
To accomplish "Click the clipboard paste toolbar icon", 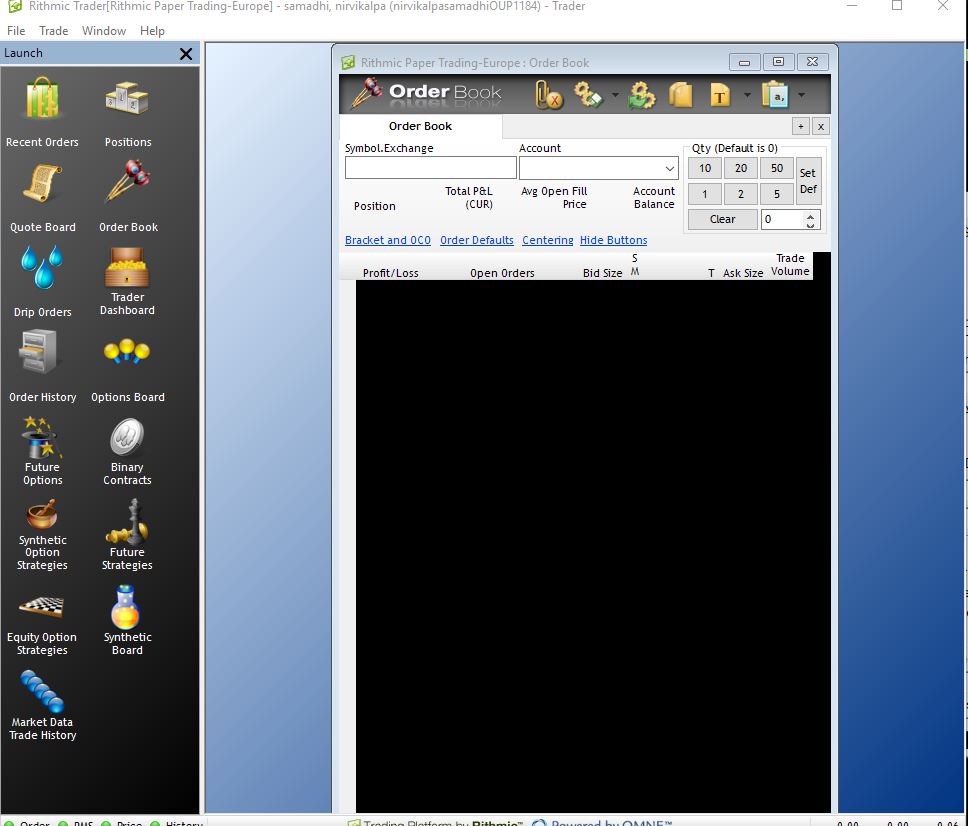I will (774, 95).
